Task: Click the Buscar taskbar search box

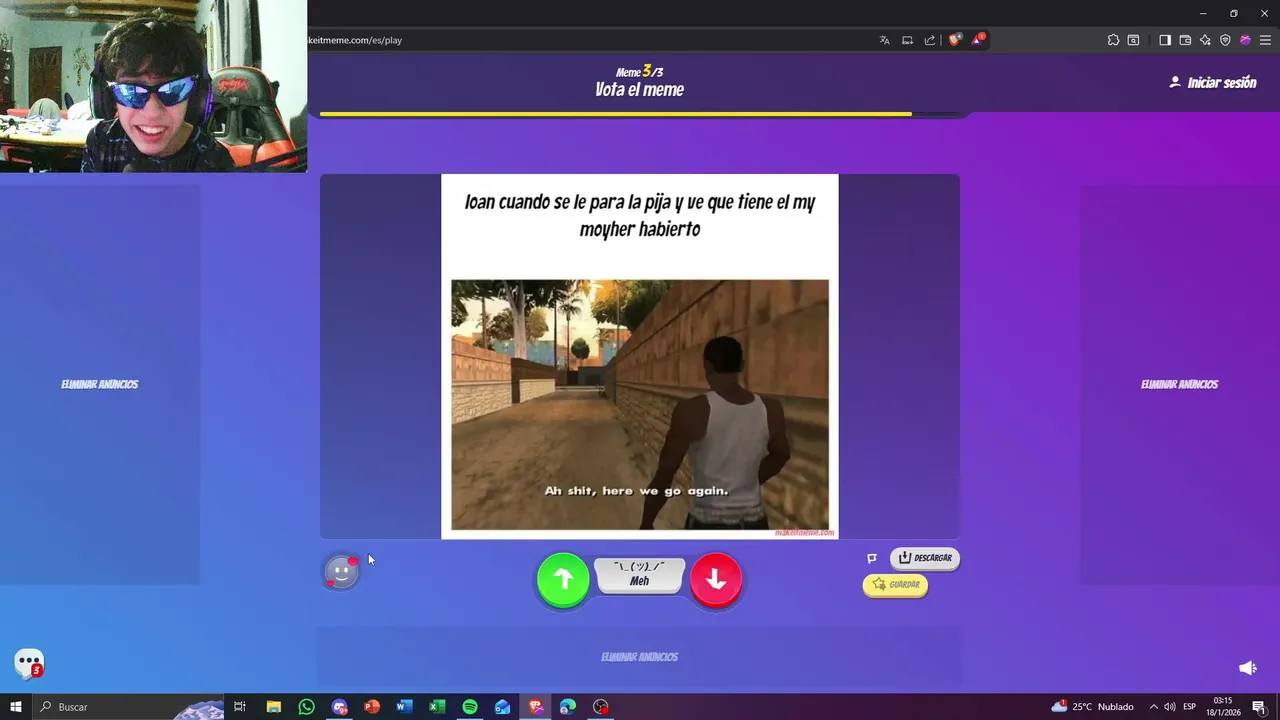Action: click(x=128, y=707)
